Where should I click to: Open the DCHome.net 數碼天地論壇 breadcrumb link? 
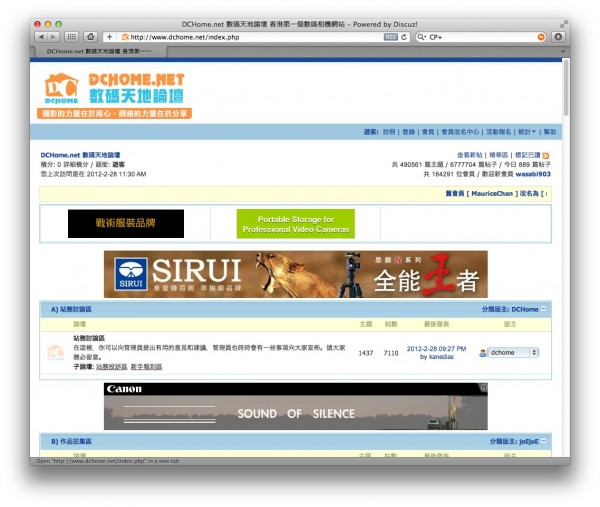[80, 155]
